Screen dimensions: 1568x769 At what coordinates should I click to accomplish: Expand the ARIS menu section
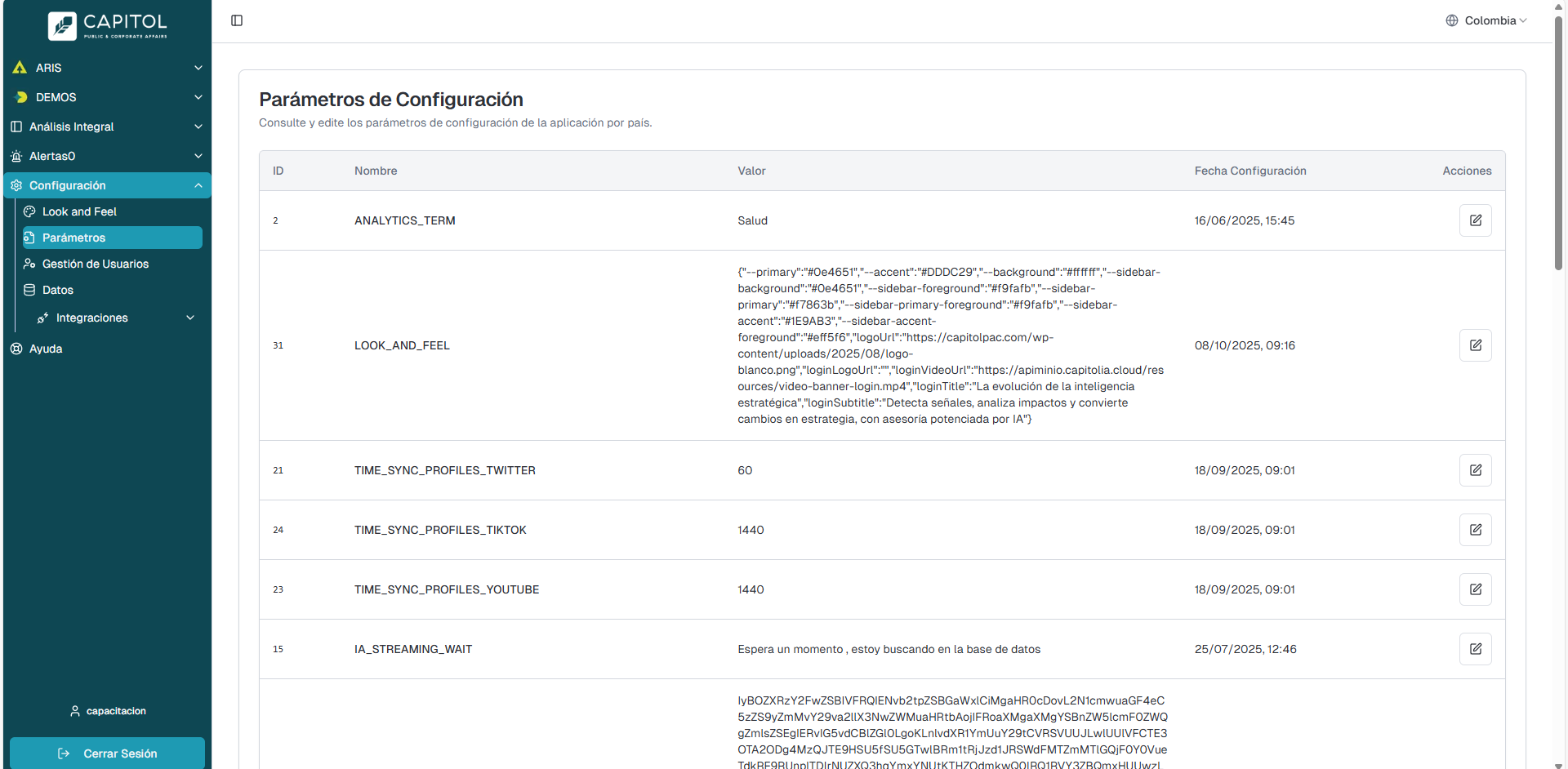click(x=107, y=68)
